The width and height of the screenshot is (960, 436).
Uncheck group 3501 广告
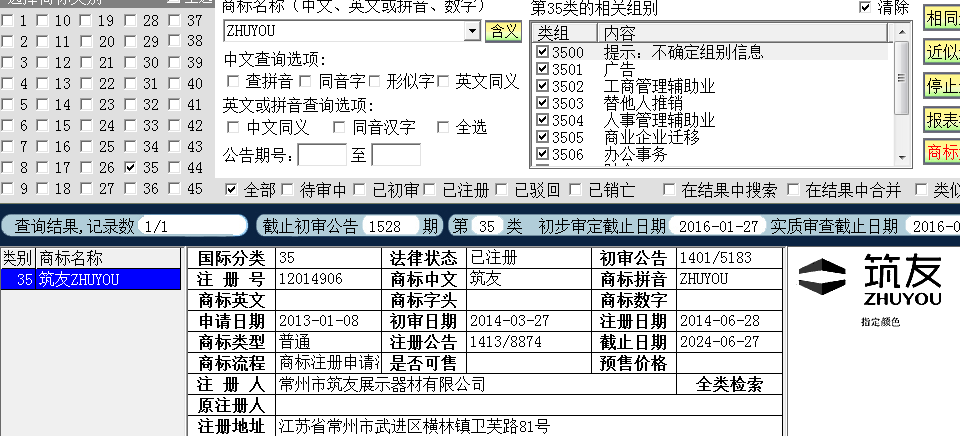tap(542, 69)
